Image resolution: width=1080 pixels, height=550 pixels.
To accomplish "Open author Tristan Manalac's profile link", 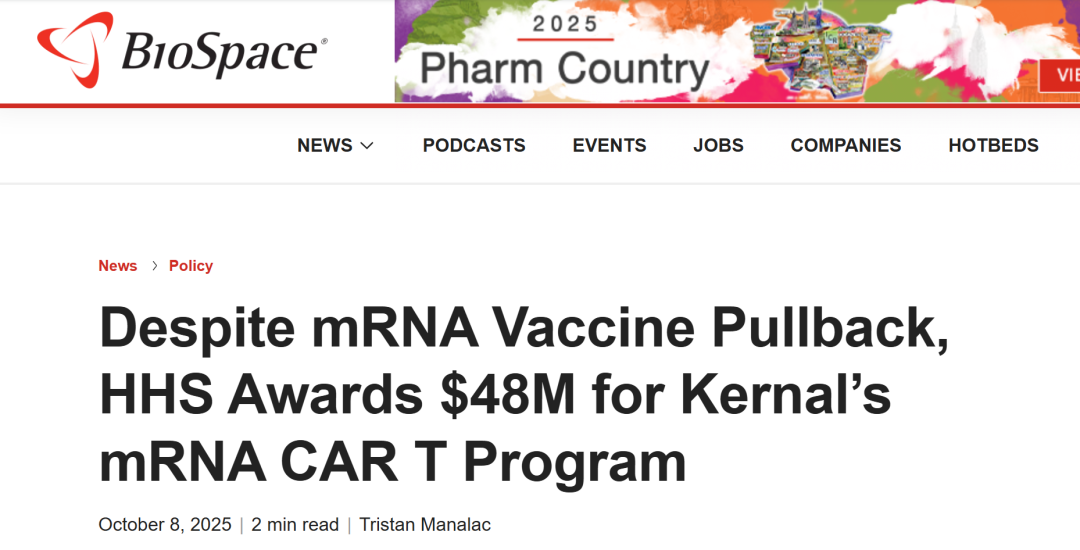I will (x=425, y=524).
